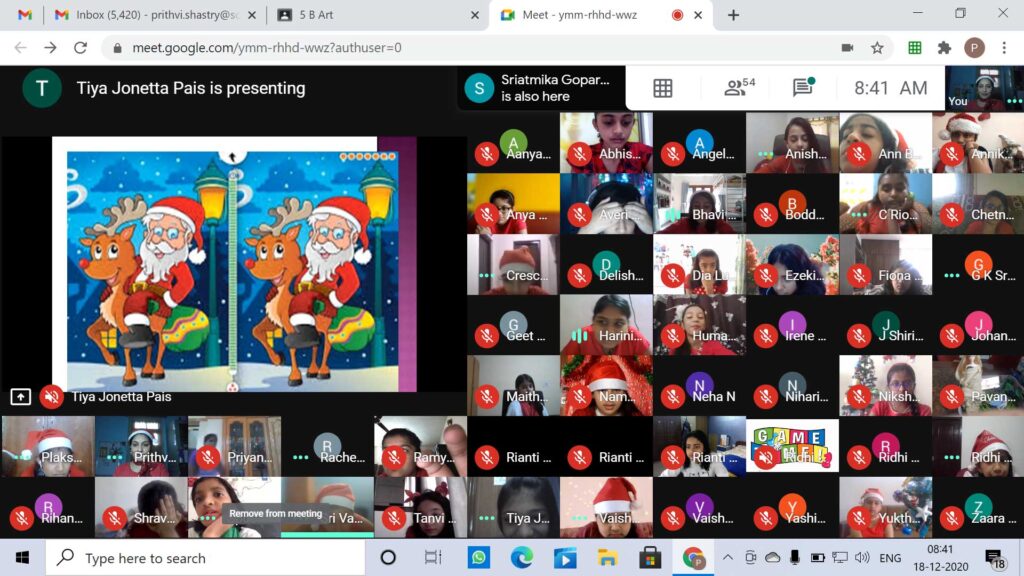Click the muted mic icon on Rihan's tile
The width and height of the screenshot is (1024, 576).
click(x=21, y=519)
